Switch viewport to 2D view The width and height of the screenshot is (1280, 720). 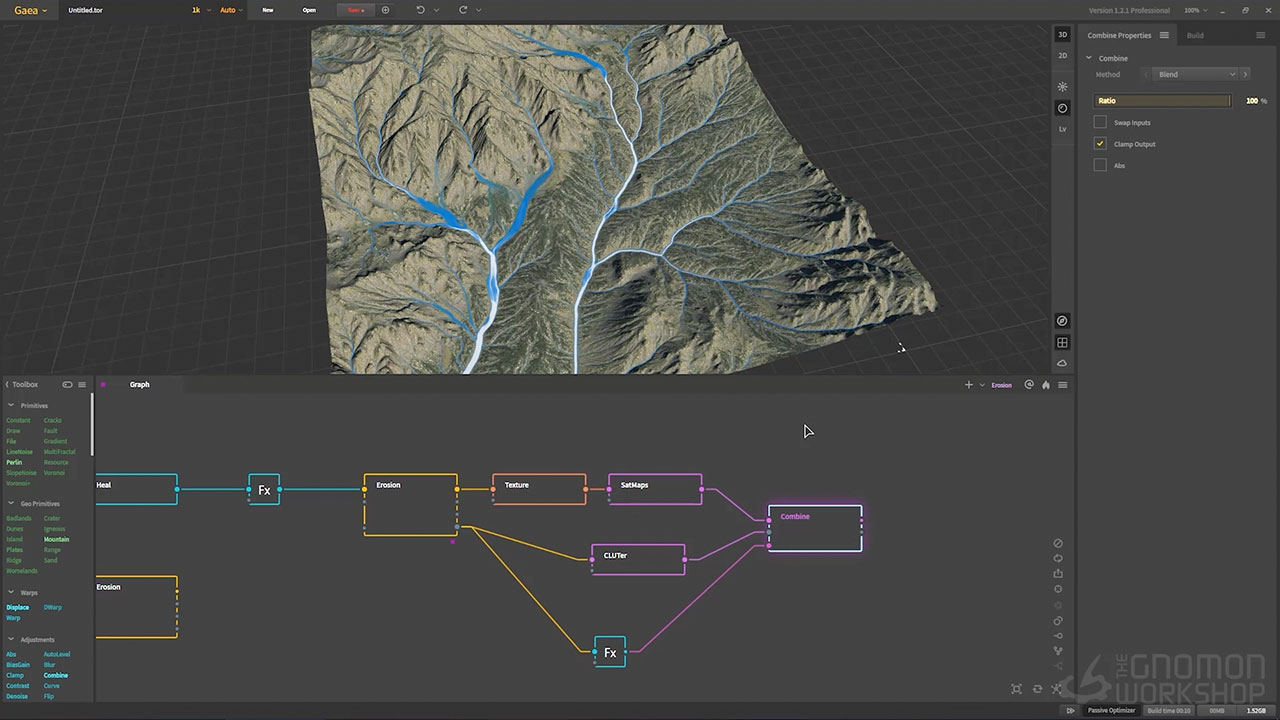[1062, 55]
